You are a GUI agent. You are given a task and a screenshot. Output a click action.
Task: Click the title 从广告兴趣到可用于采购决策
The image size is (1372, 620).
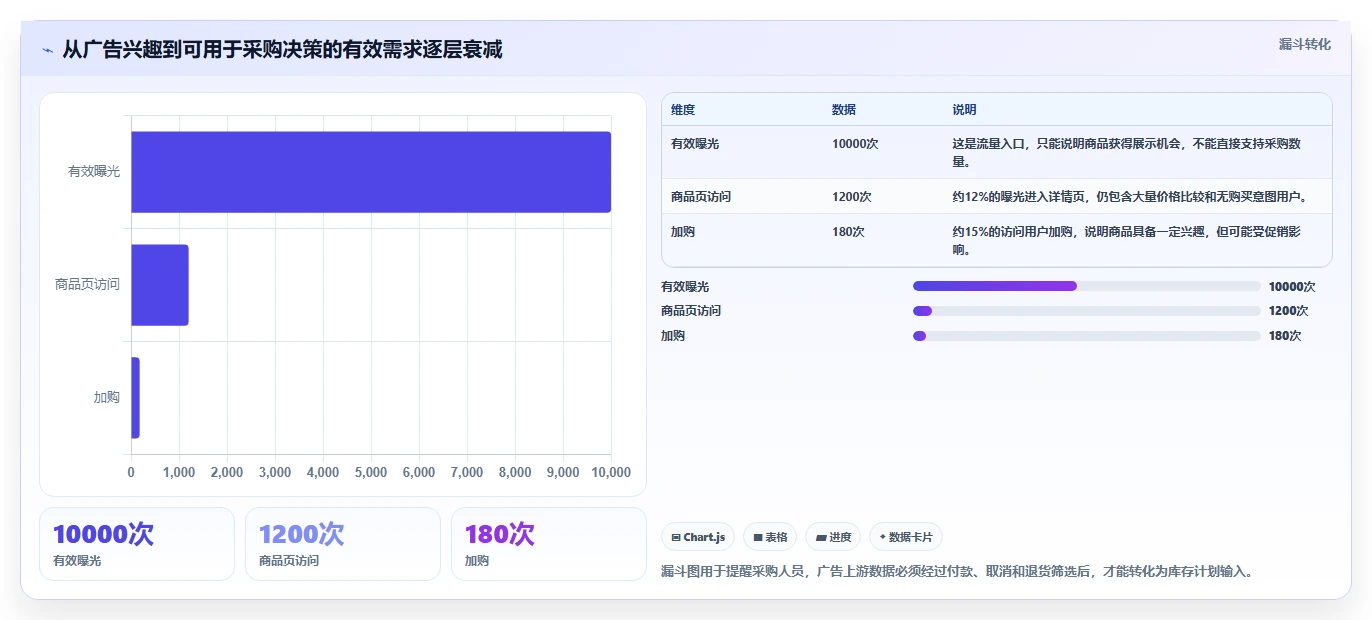pos(282,49)
